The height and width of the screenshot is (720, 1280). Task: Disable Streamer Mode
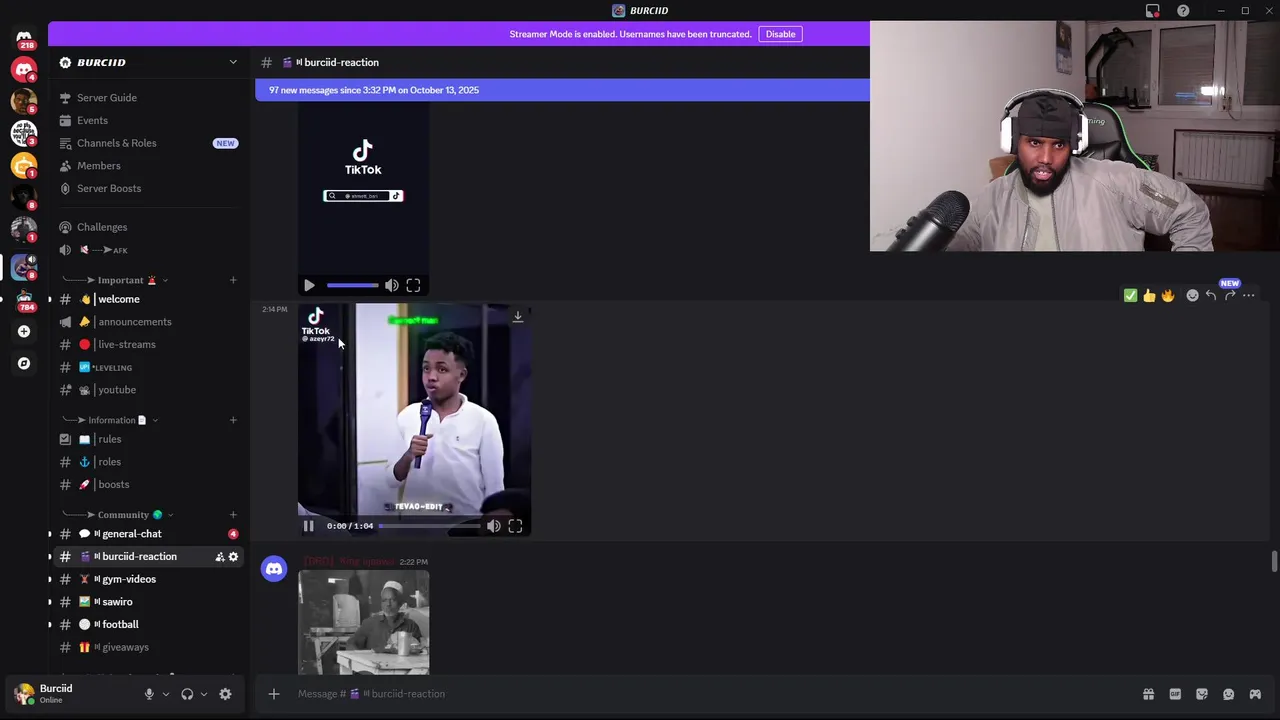[780, 34]
